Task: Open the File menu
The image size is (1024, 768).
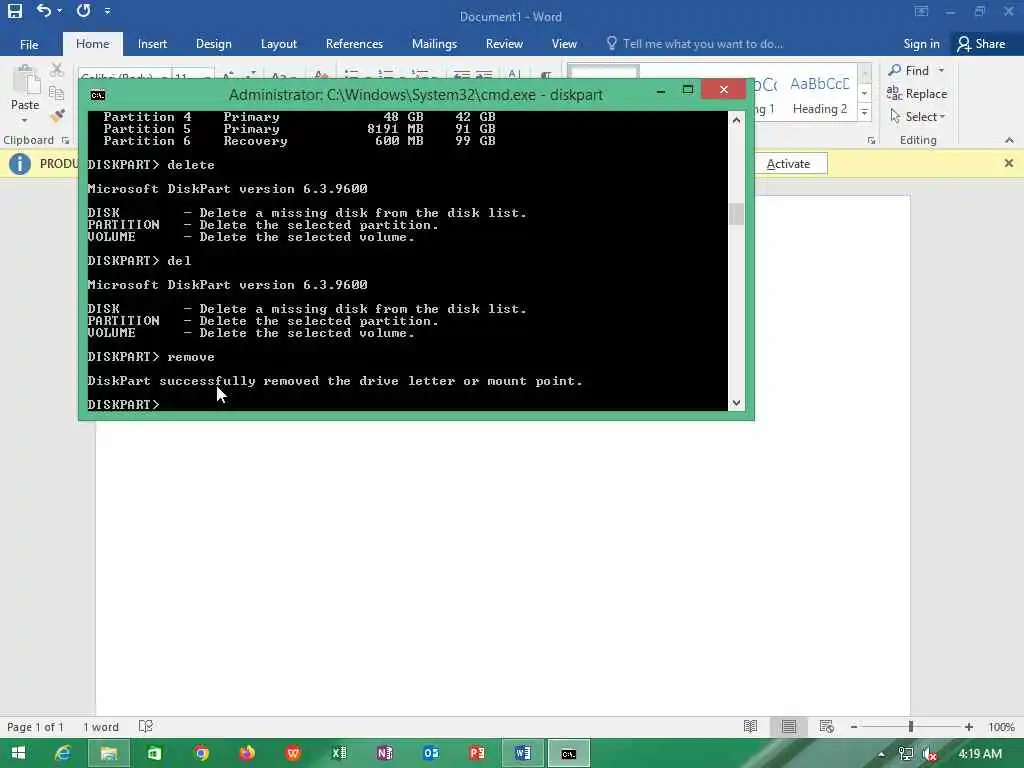Action: (29, 44)
